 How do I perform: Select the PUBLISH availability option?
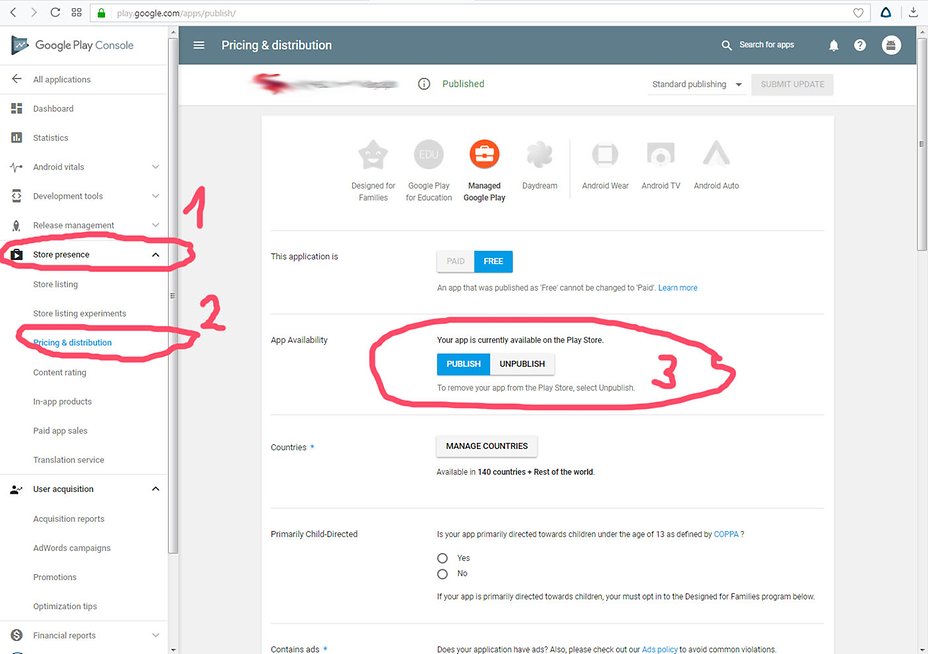point(463,364)
